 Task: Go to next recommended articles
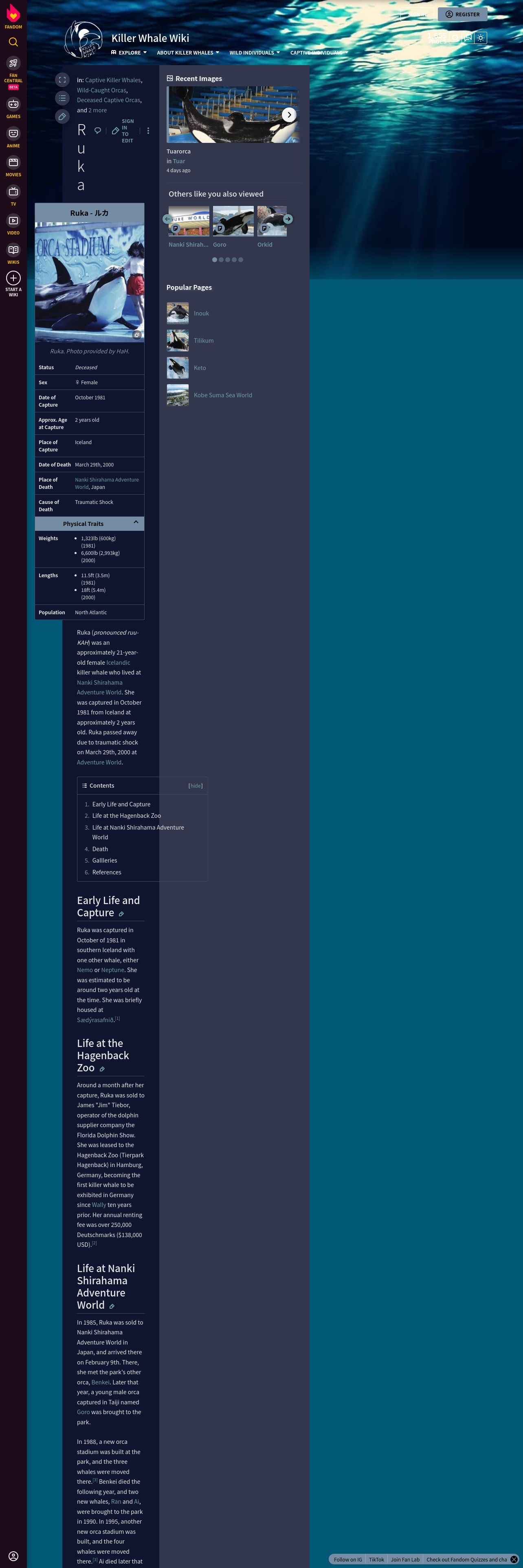[288, 219]
